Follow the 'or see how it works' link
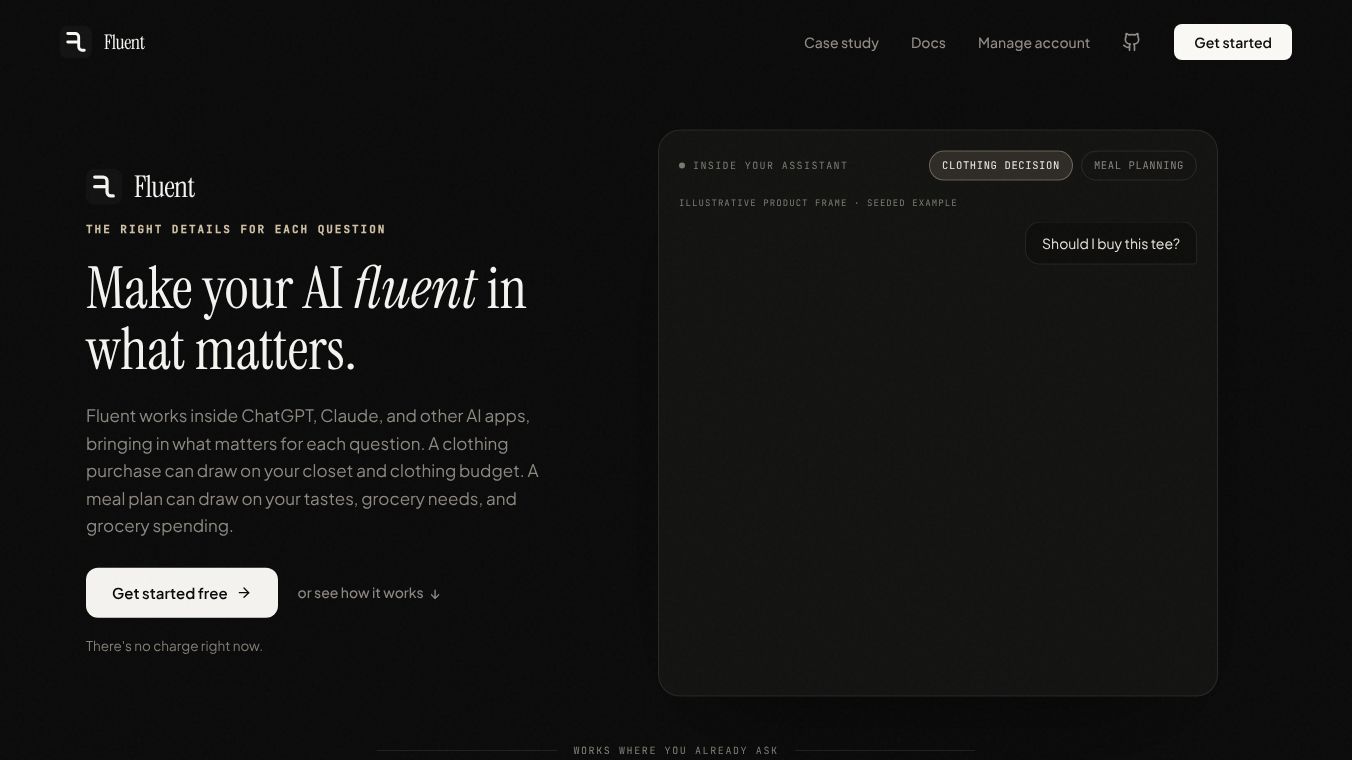The height and width of the screenshot is (760, 1352). click(x=369, y=593)
